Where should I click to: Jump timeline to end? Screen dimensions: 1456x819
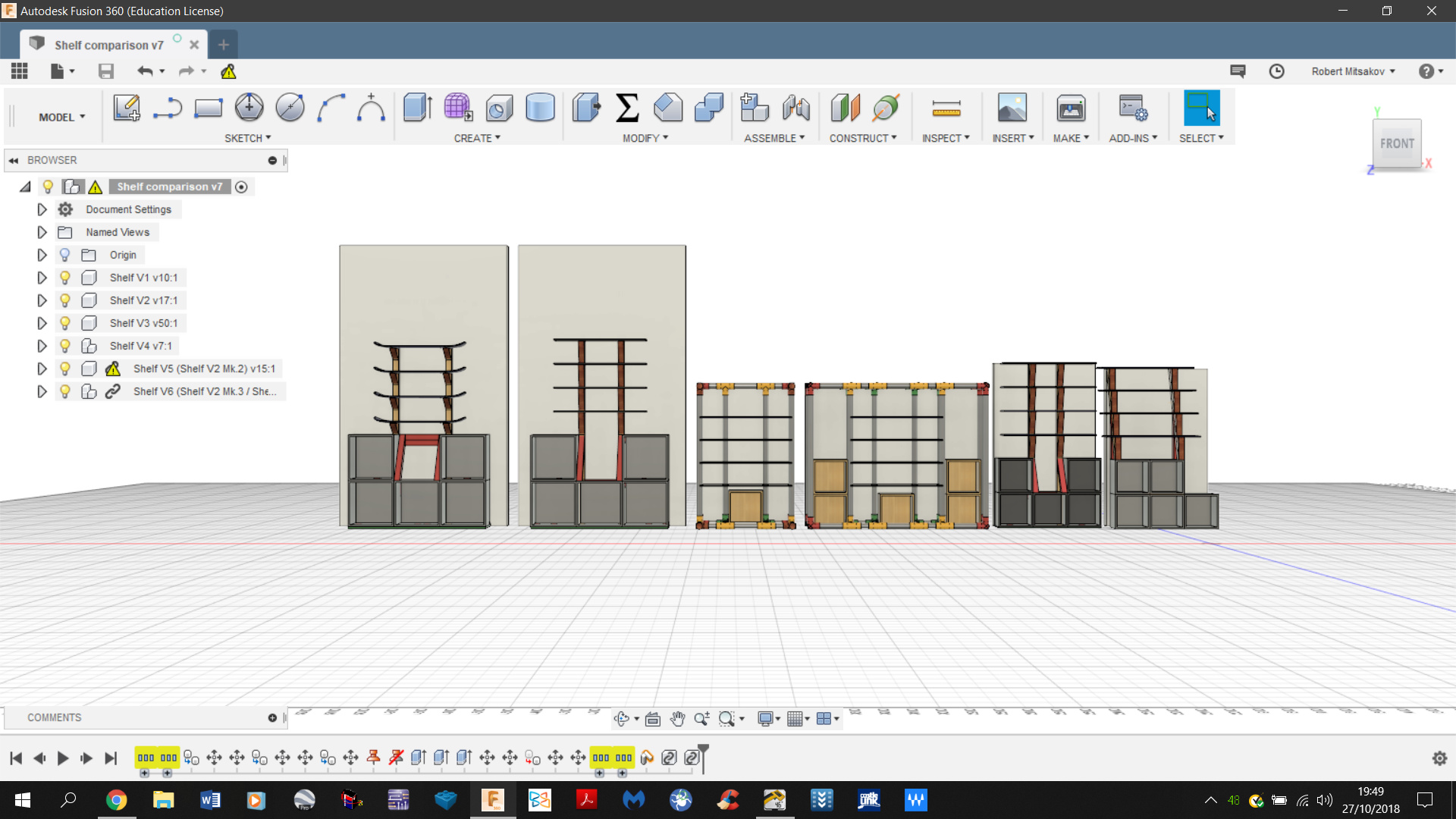click(x=111, y=758)
